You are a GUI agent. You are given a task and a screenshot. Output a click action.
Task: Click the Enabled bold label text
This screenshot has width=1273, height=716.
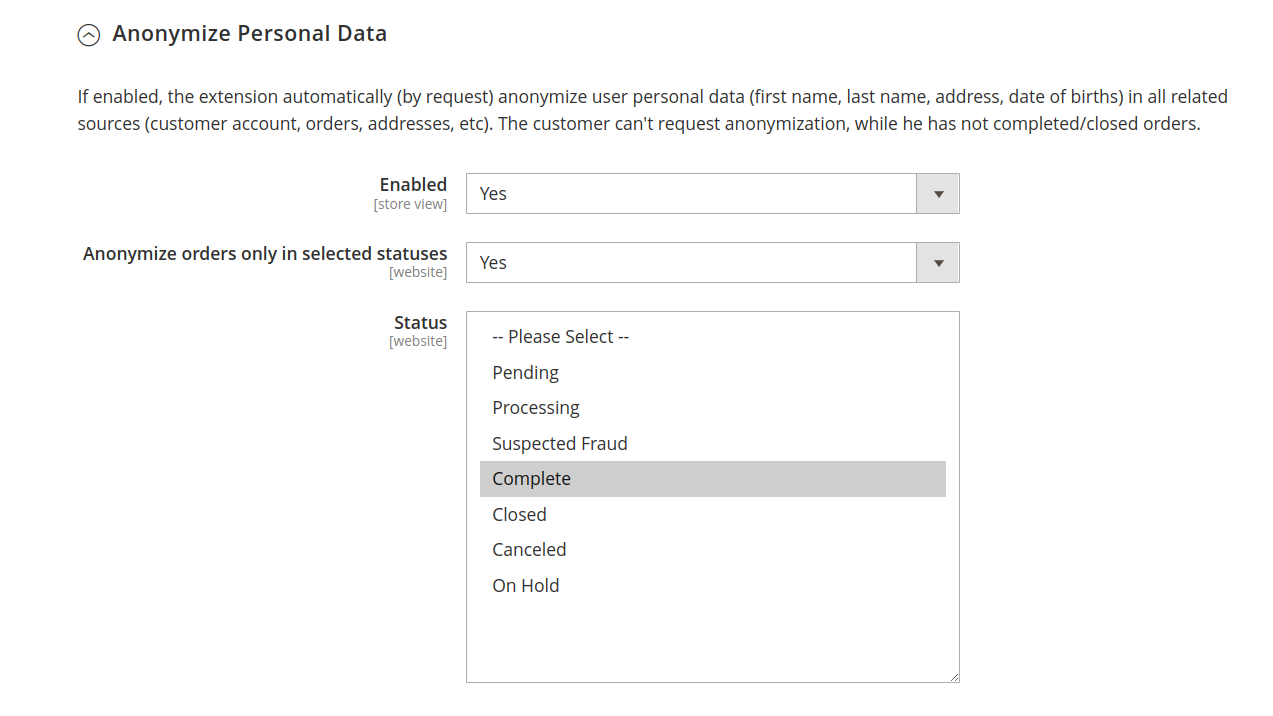pyautogui.click(x=413, y=184)
